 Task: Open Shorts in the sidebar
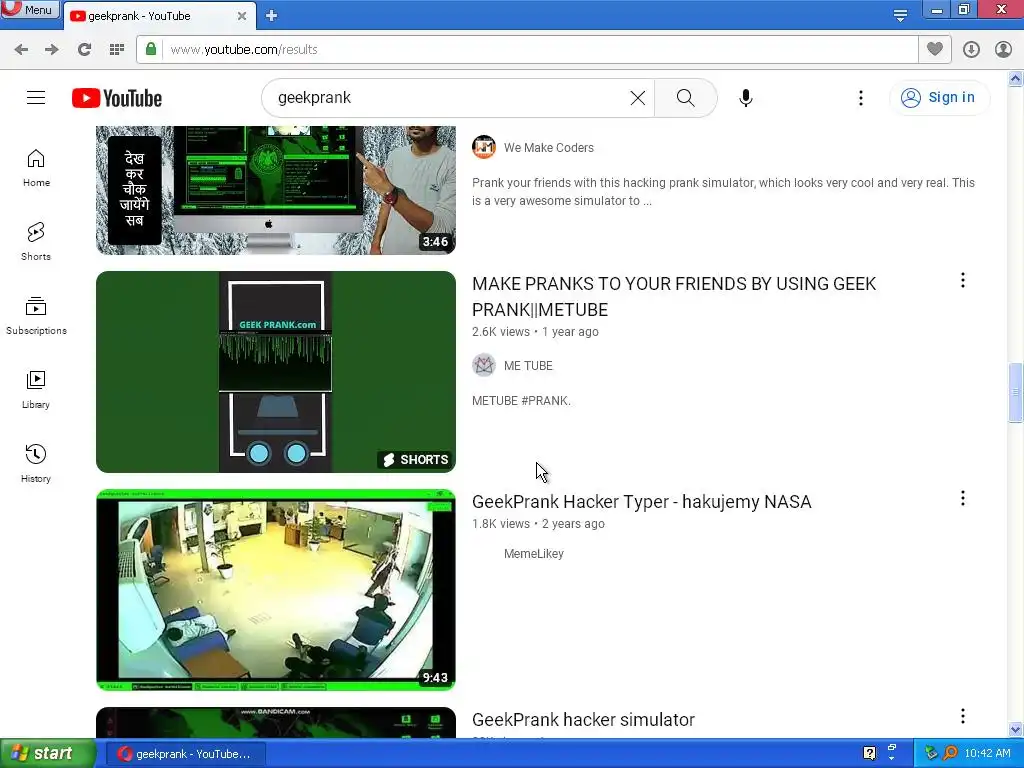[36, 242]
